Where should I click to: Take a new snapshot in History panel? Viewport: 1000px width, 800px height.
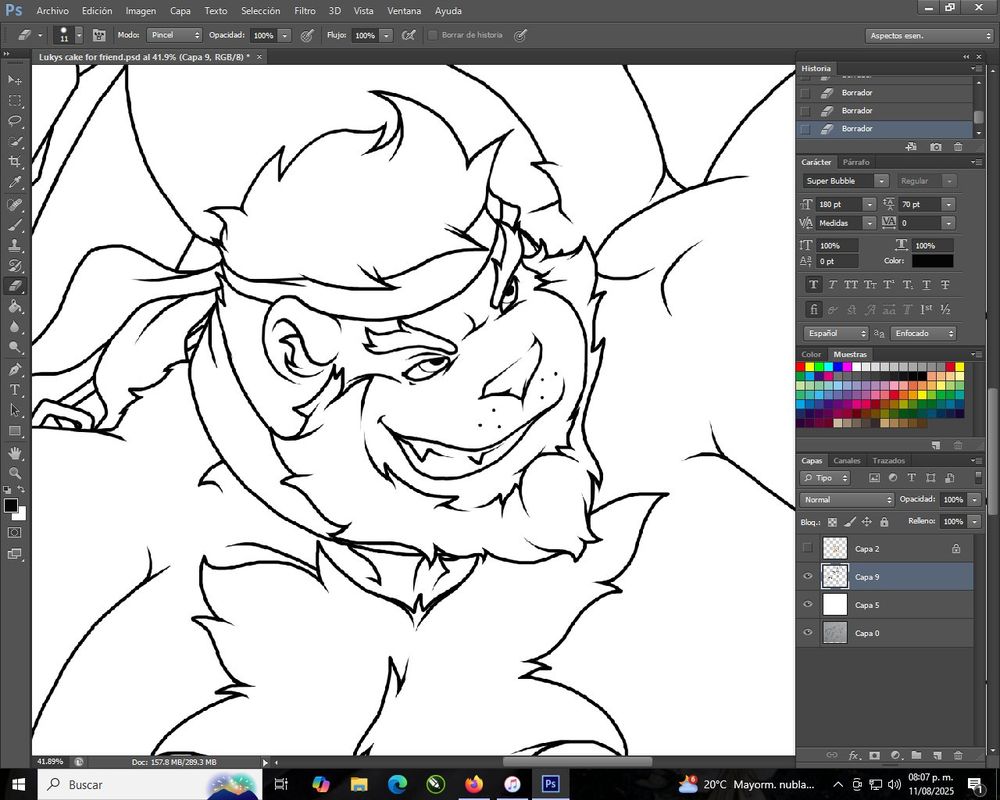click(x=935, y=147)
